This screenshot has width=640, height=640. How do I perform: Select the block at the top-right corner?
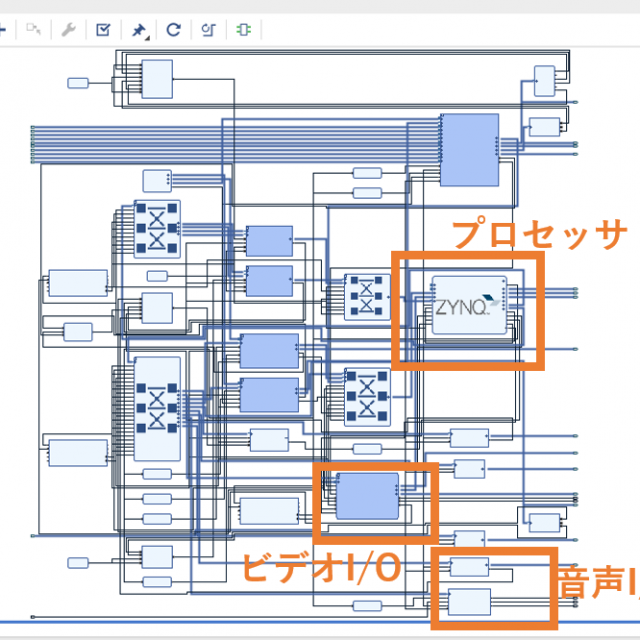tap(544, 81)
